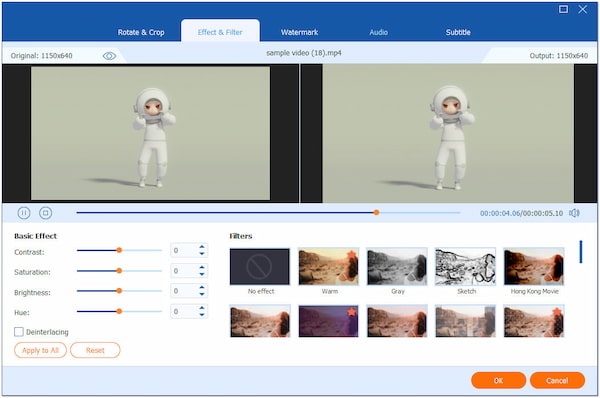Adjust the Brightness slider handle

click(119, 291)
